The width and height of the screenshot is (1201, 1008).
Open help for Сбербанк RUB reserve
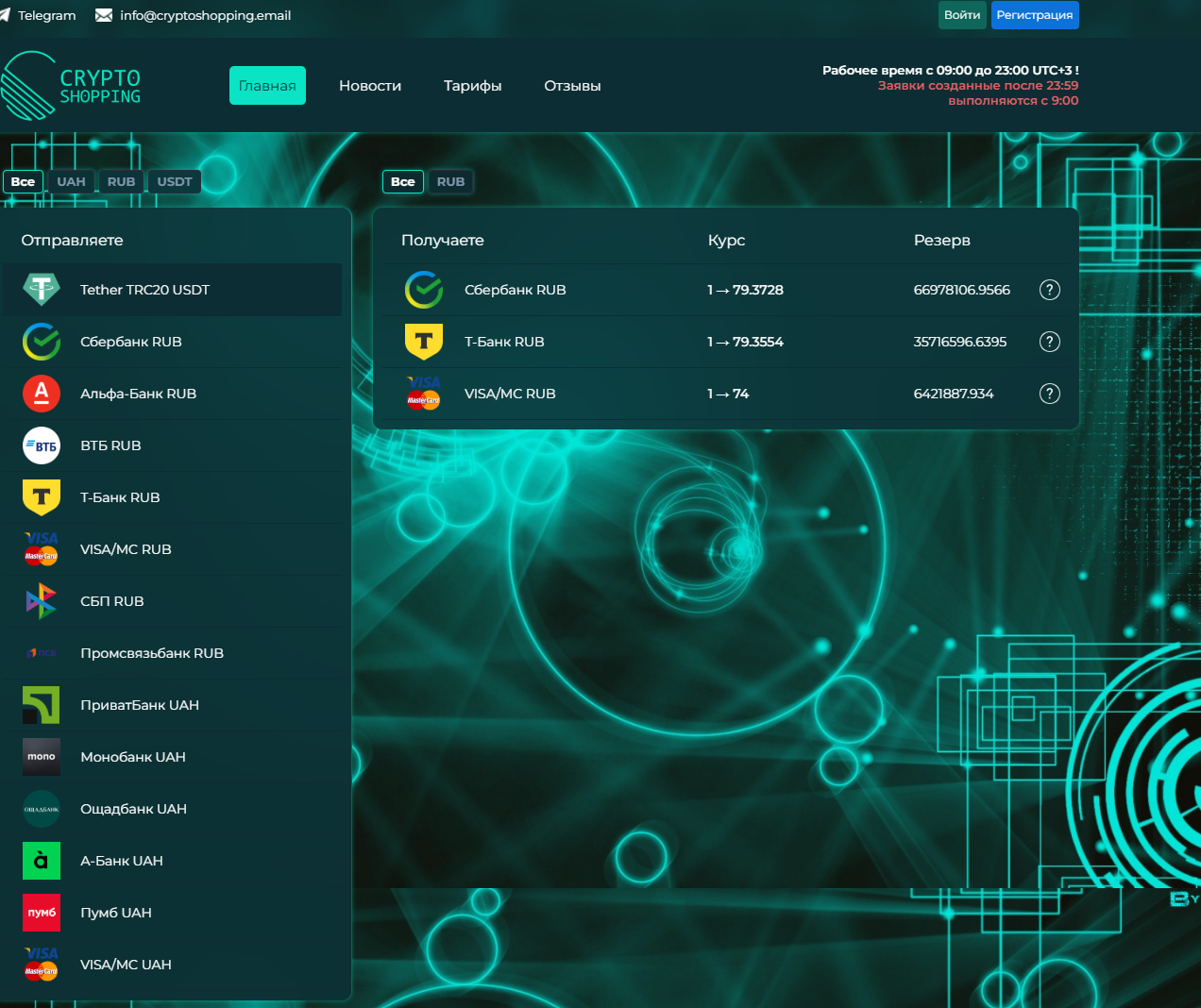(x=1050, y=290)
